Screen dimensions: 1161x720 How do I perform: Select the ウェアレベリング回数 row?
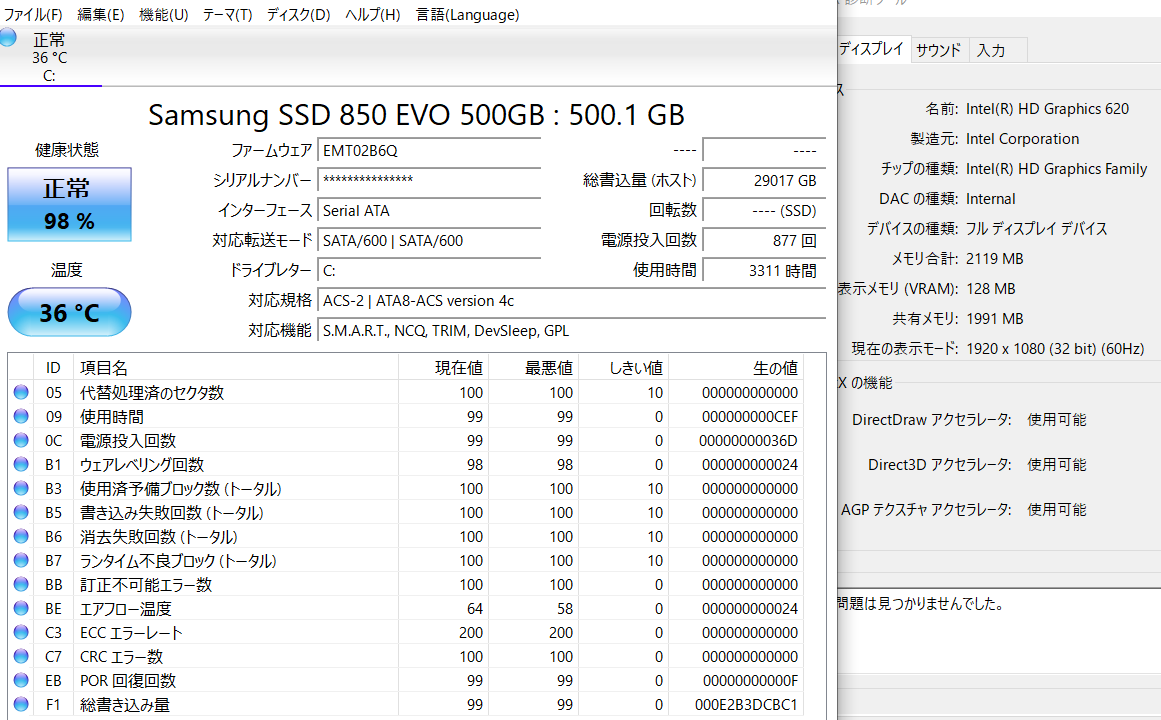pyautogui.click(x=406, y=464)
